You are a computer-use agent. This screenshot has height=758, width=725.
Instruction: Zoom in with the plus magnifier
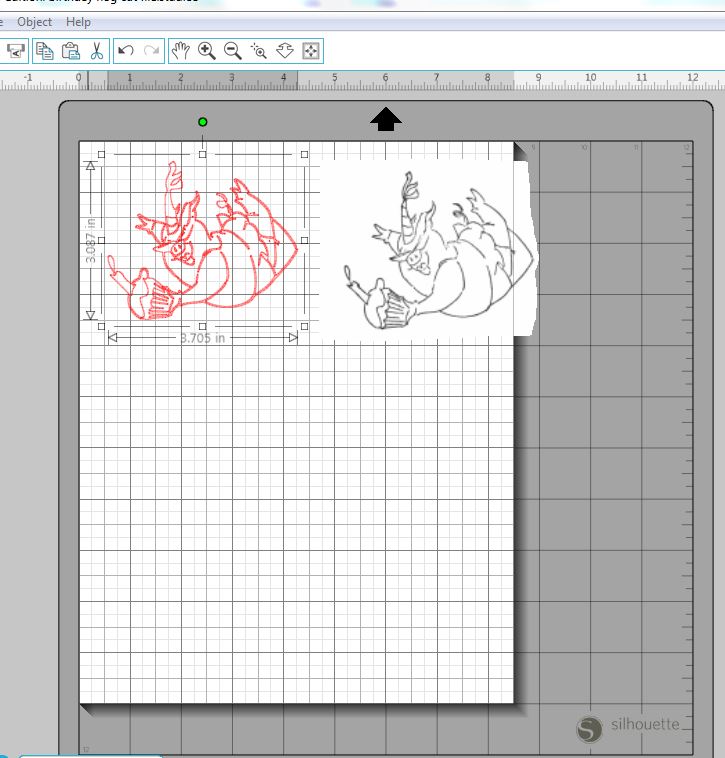pyautogui.click(x=207, y=50)
